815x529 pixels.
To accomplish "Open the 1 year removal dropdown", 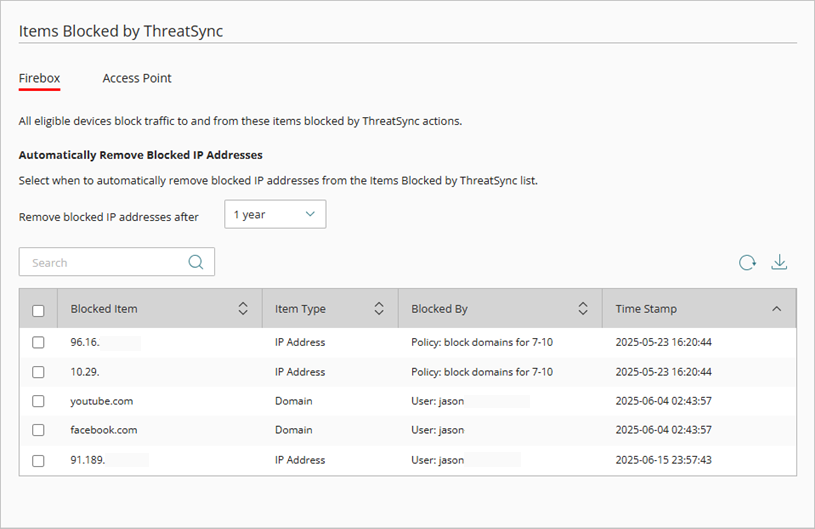I will pos(275,214).
